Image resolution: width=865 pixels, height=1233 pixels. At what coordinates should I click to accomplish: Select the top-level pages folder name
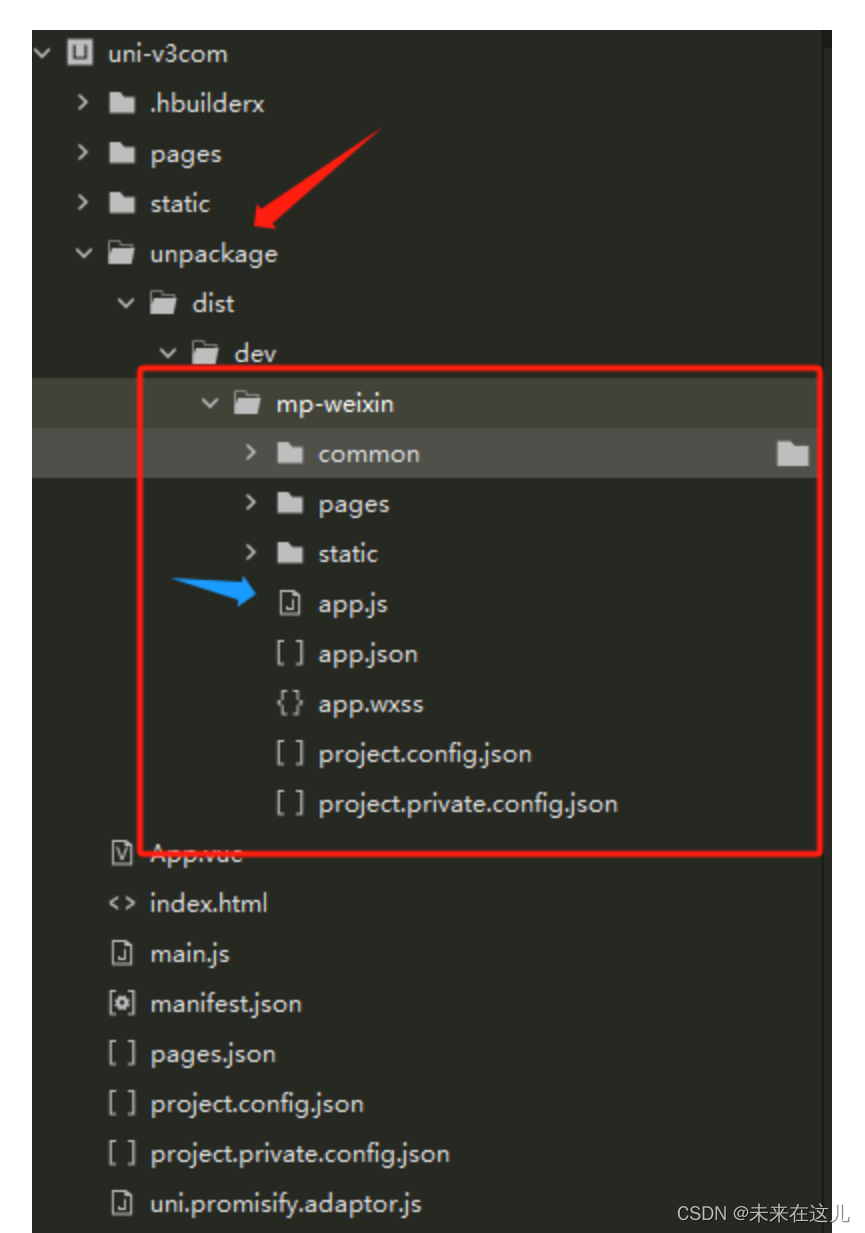tap(186, 155)
